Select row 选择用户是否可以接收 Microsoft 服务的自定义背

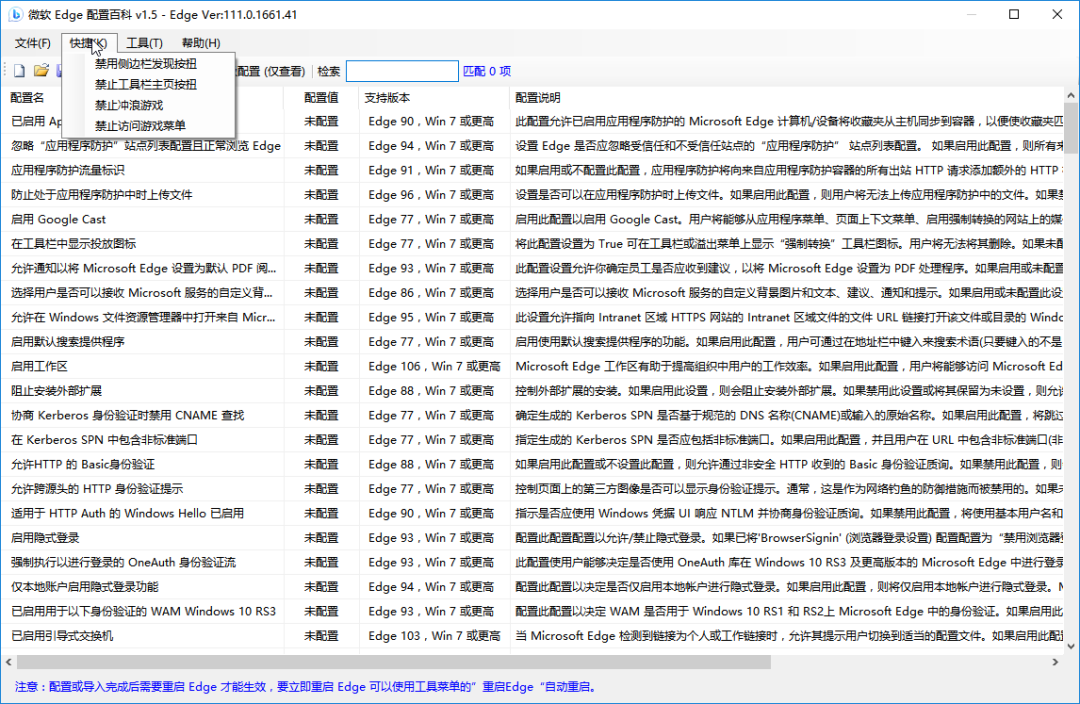click(532, 293)
